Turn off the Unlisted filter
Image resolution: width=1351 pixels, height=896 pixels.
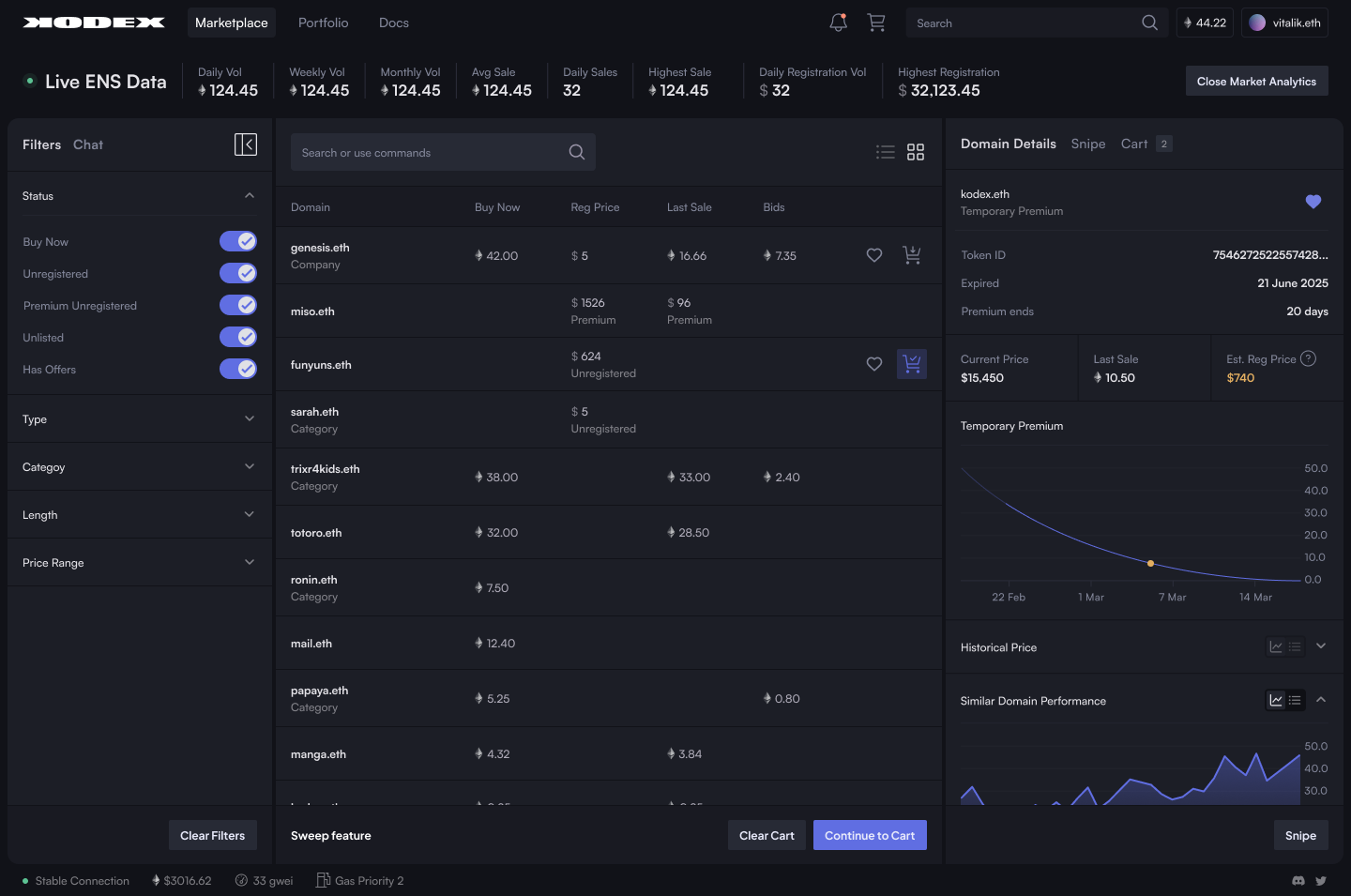[237, 337]
